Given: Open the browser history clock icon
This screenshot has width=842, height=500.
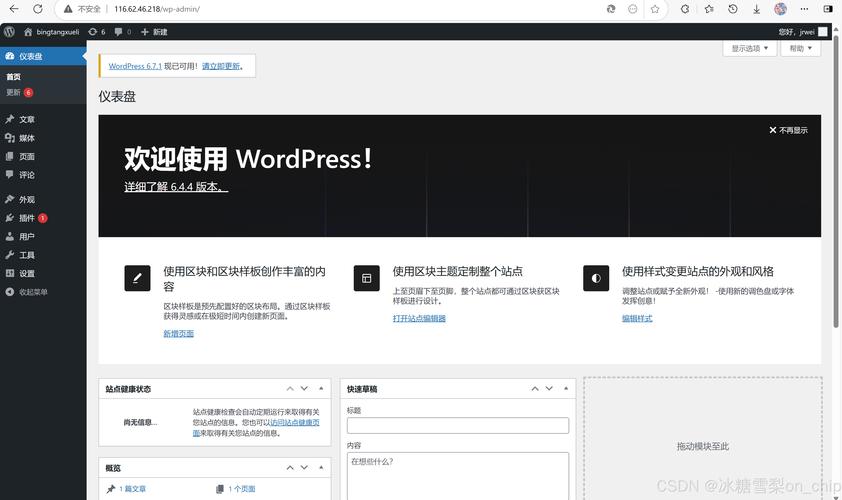Looking at the screenshot, I should click(x=732, y=9).
